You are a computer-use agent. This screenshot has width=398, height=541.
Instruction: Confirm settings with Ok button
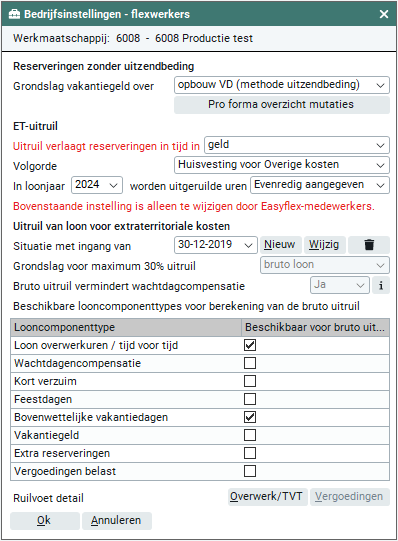click(45, 521)
